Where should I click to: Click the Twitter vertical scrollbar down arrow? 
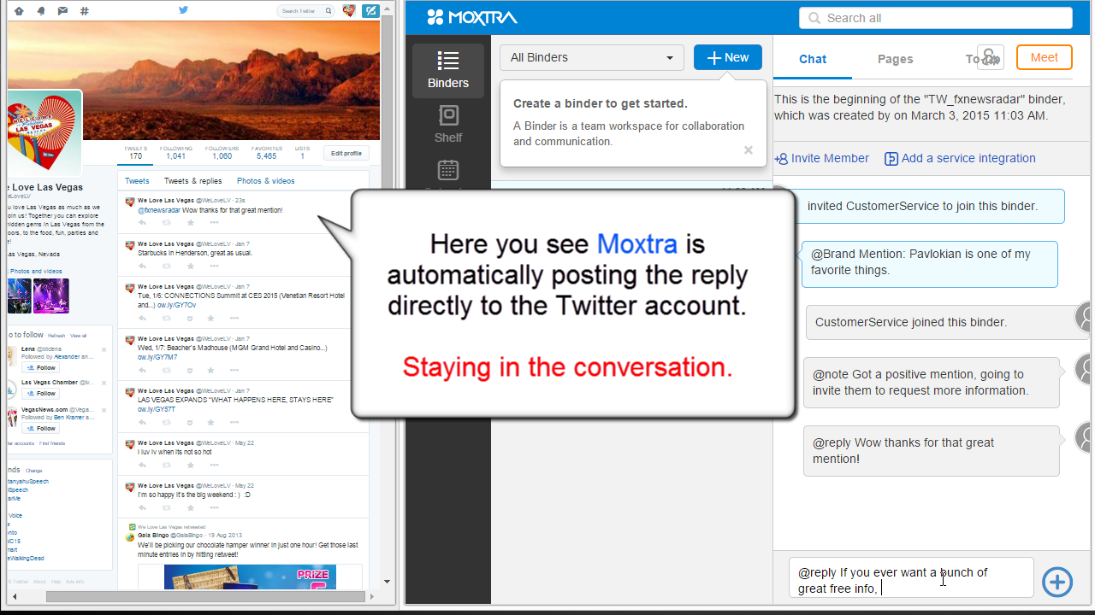click(387, 581)
